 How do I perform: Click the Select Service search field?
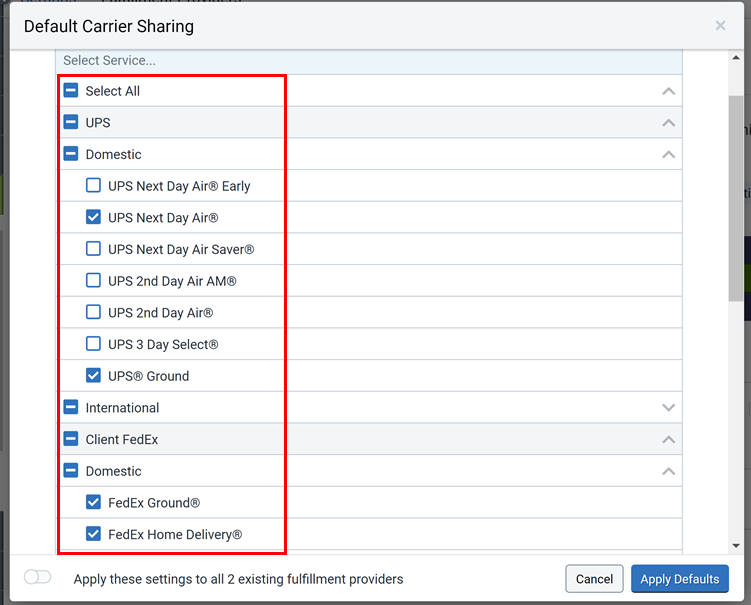[x=368, y=61]
